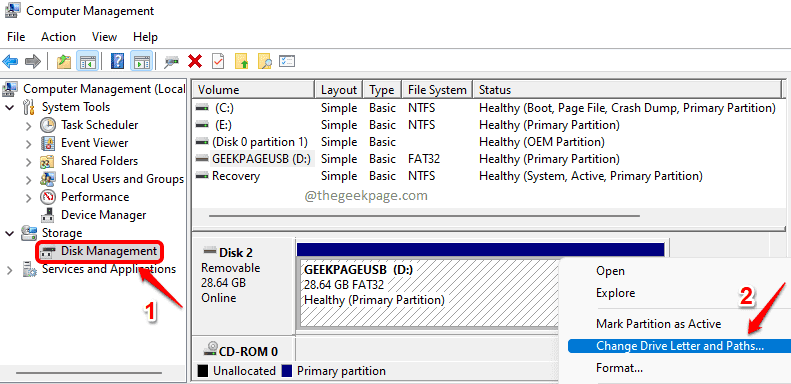Viewport: 791px width, 384px height.
Task: Click the Up one level folder icon
Action: click(64, 62)
